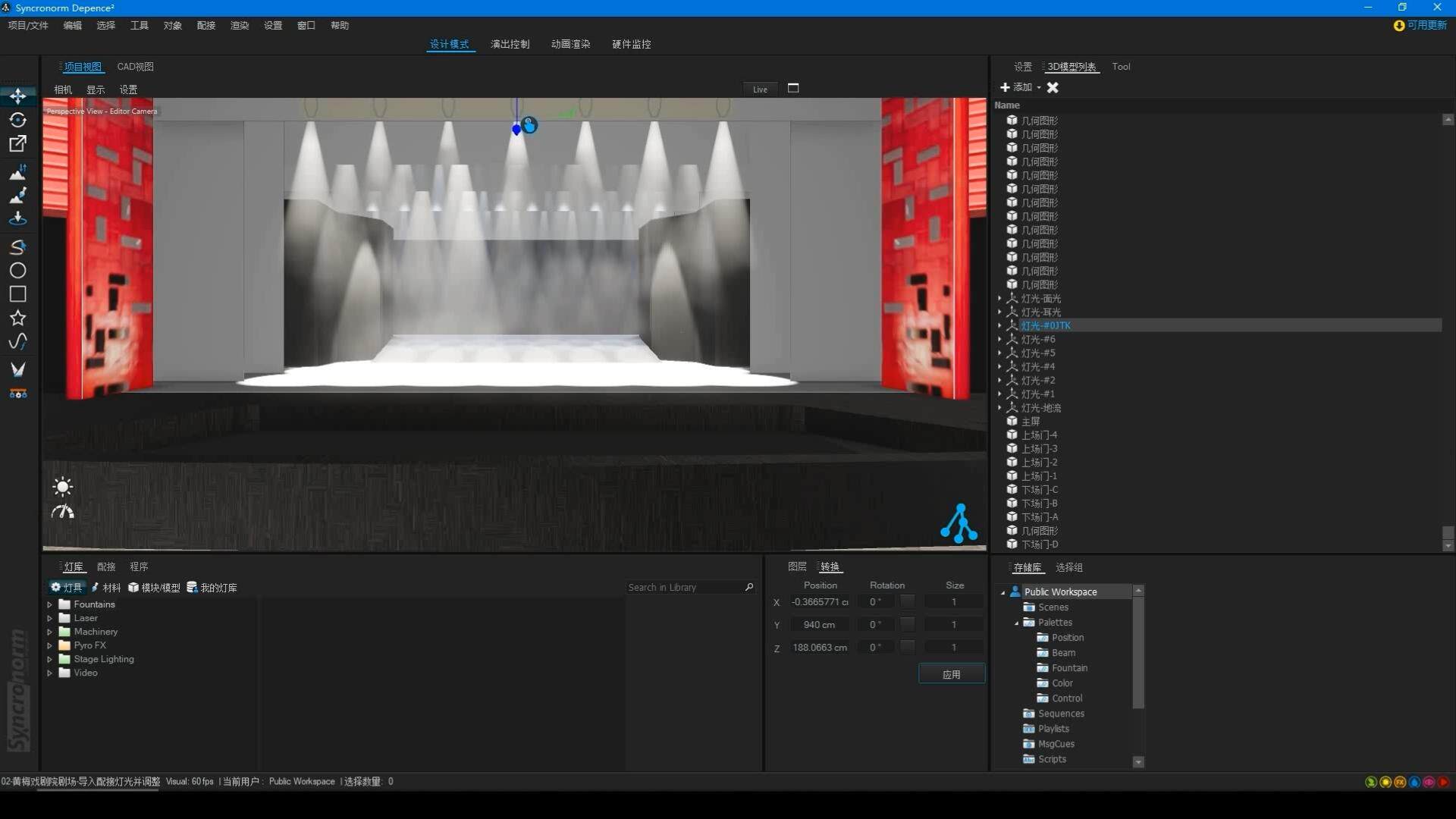Viewport: 1456px width, 819px height.
Task: Click the 可用更新 update link
Action: coord(1426,26)
